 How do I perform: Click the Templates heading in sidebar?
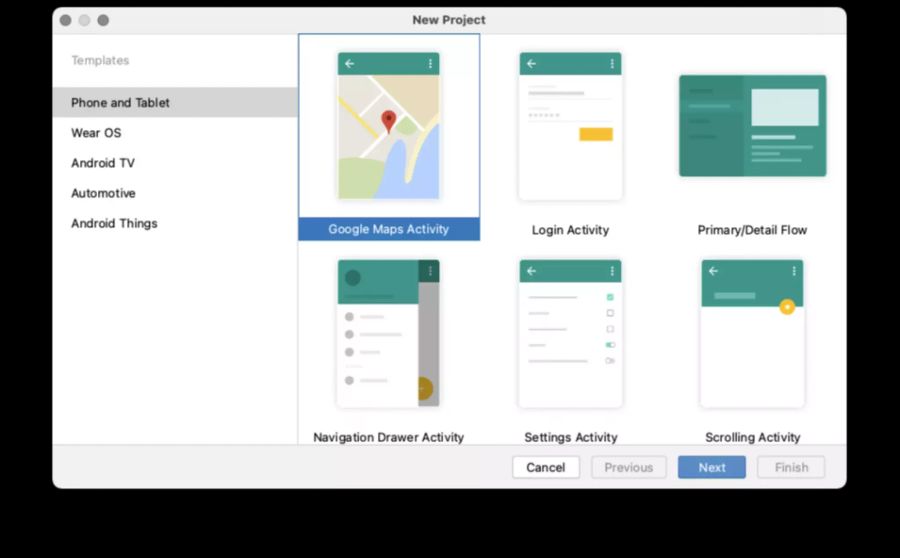coord(100,60)
